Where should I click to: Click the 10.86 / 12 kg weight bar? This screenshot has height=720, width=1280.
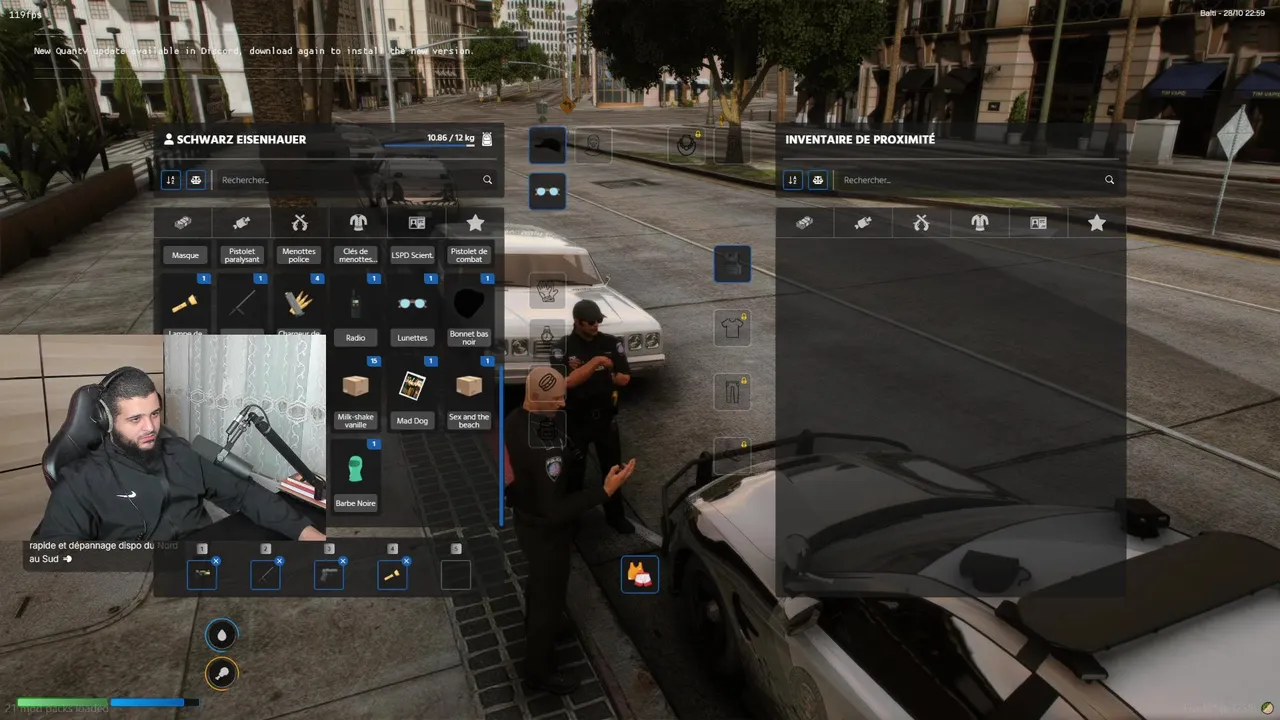(x=429, y=145)
